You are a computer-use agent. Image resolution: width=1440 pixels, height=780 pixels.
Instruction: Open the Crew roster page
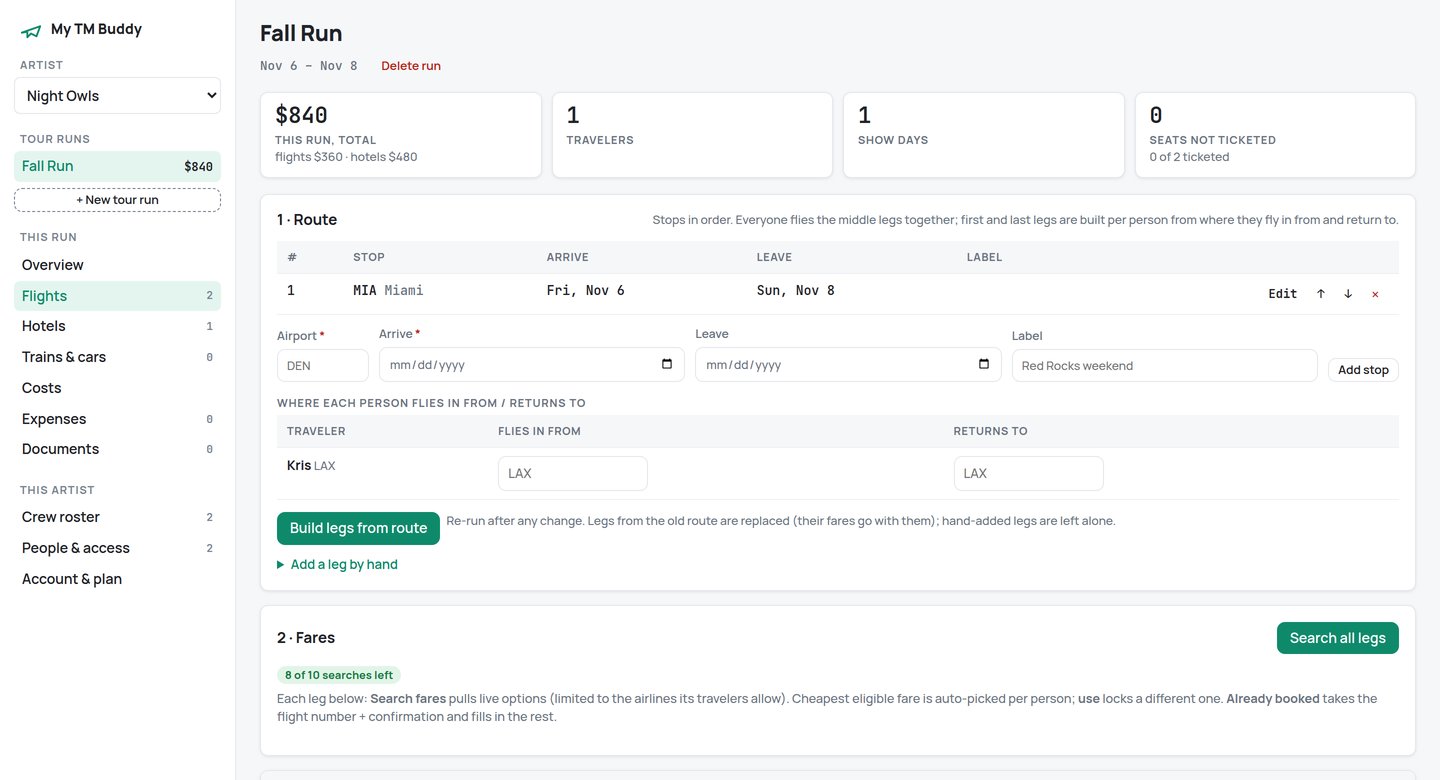pyautogui.click(x=117, y=517)
